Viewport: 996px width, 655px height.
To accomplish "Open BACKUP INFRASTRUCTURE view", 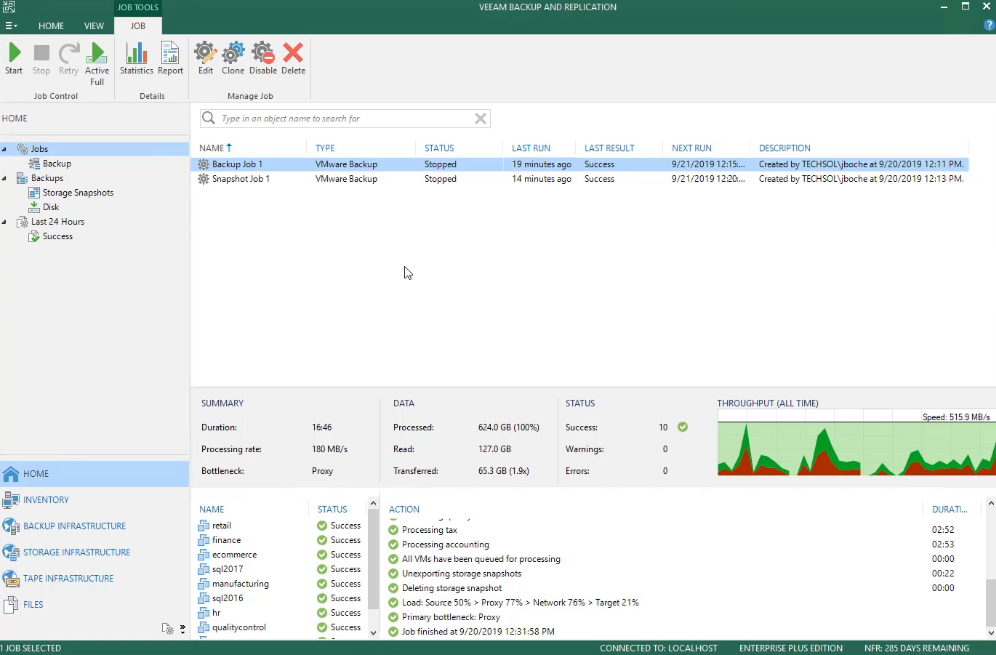I will point(95,526).
